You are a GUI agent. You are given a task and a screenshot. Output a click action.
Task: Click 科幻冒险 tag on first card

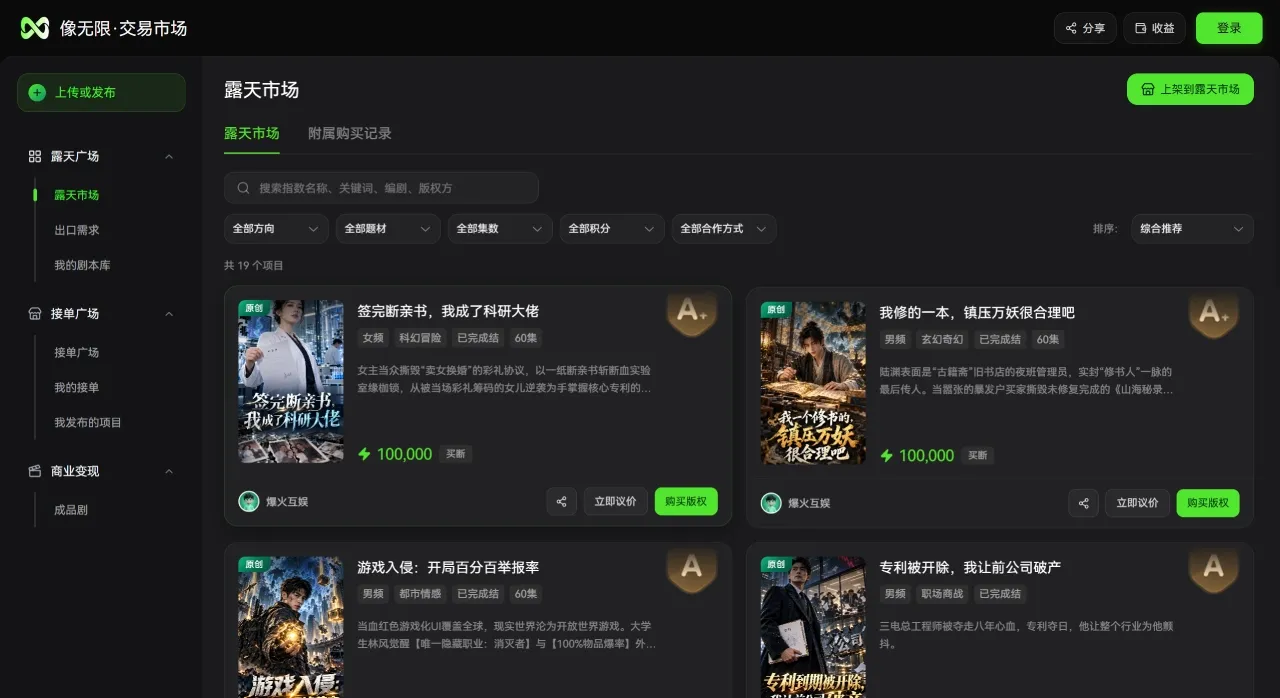click(x=420, y=338)
